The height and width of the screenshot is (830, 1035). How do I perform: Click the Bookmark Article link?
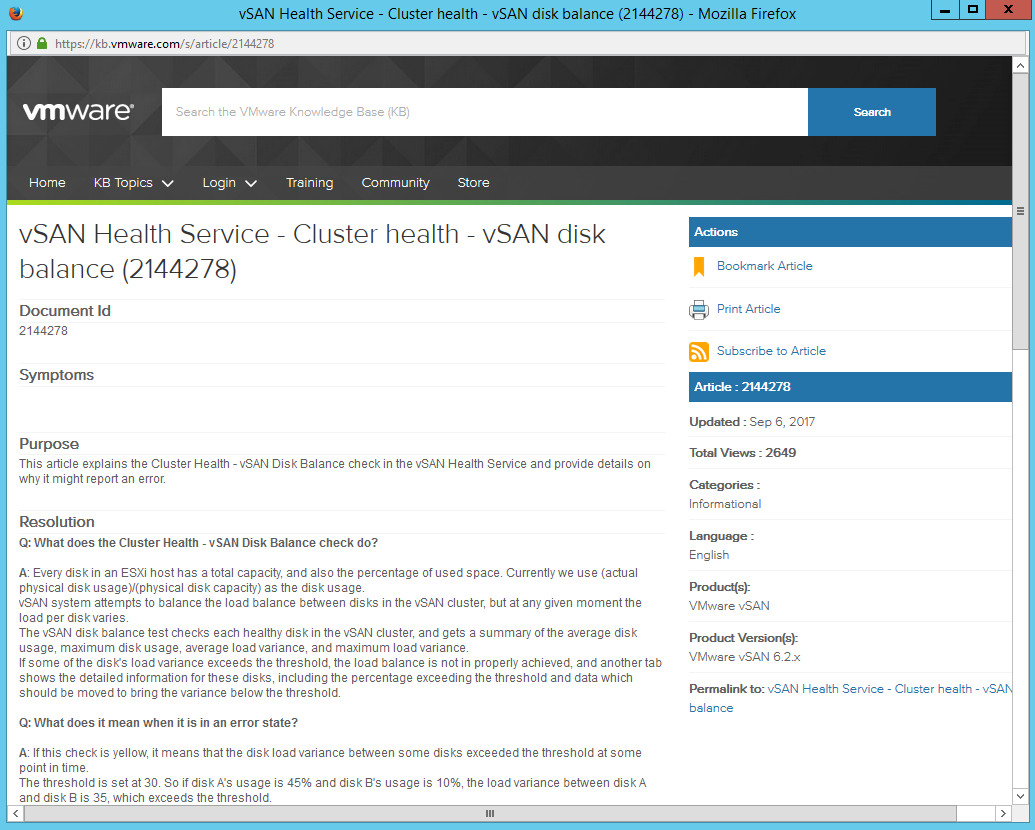coord(764,266)
